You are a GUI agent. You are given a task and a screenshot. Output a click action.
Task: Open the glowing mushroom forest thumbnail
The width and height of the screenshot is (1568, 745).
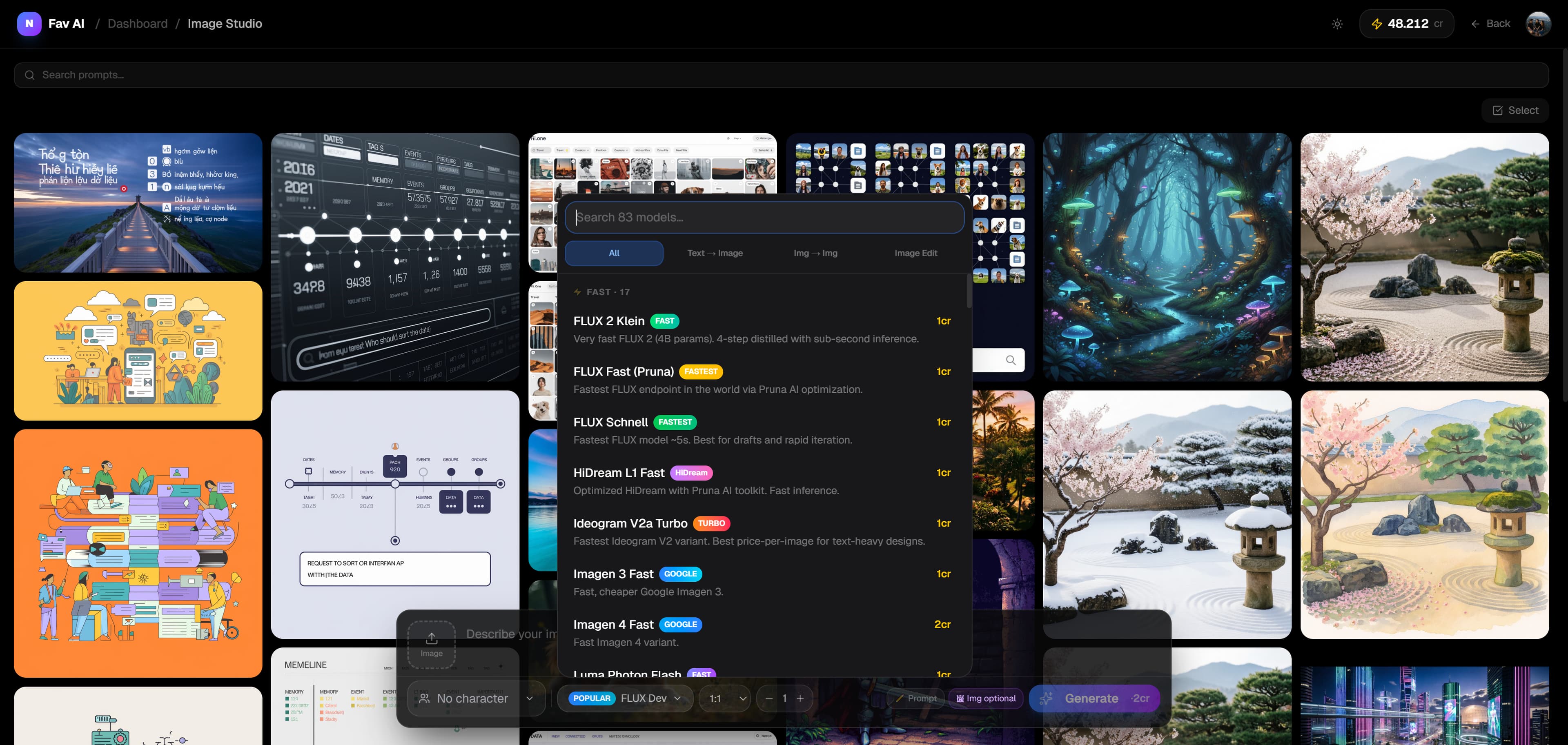coord(1167,258)
